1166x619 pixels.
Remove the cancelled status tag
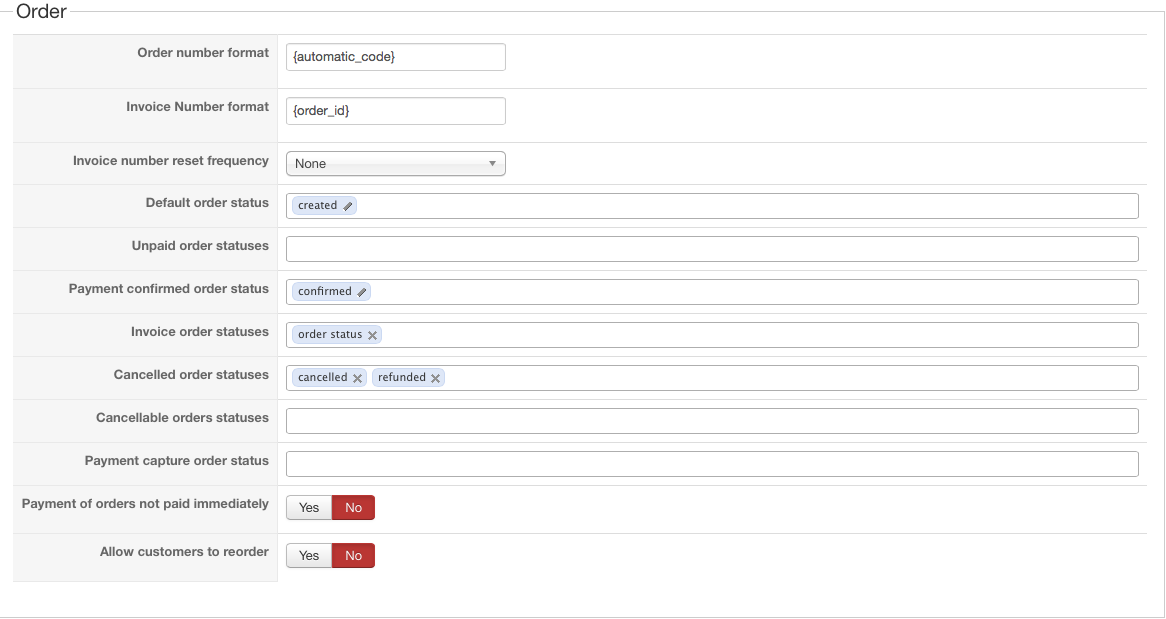tap(358, 378)
